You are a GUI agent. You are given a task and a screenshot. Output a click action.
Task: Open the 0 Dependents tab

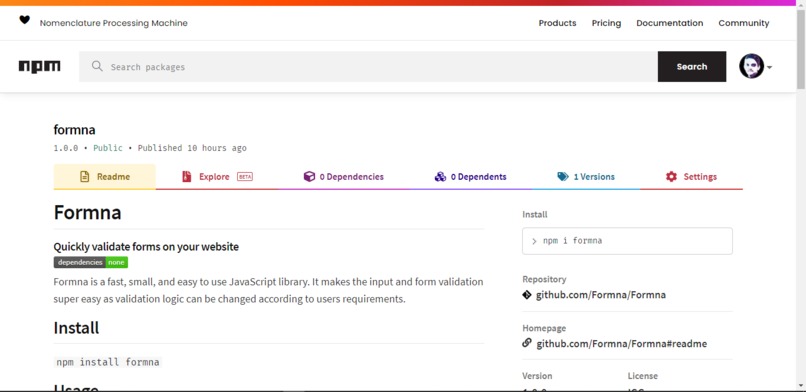470,177
